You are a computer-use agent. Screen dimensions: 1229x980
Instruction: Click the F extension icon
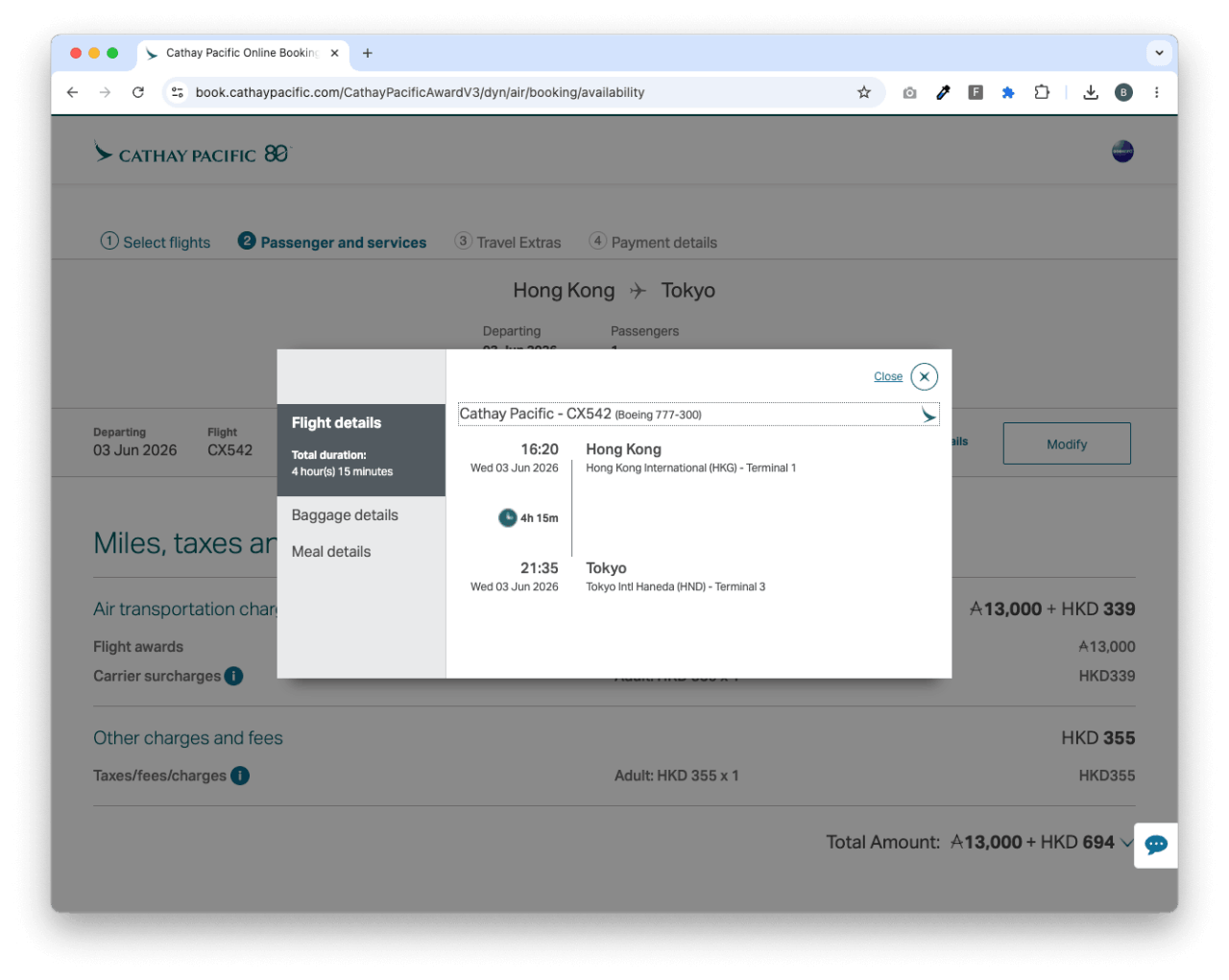click(x=976, y=92)
